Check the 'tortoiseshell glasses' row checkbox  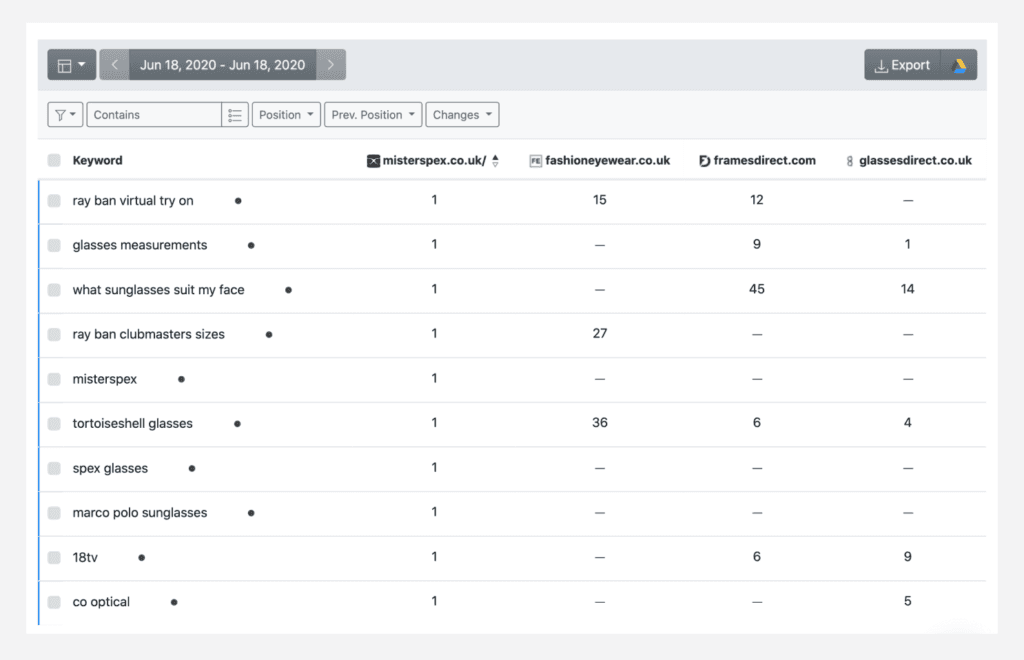(x=54, y=424)
